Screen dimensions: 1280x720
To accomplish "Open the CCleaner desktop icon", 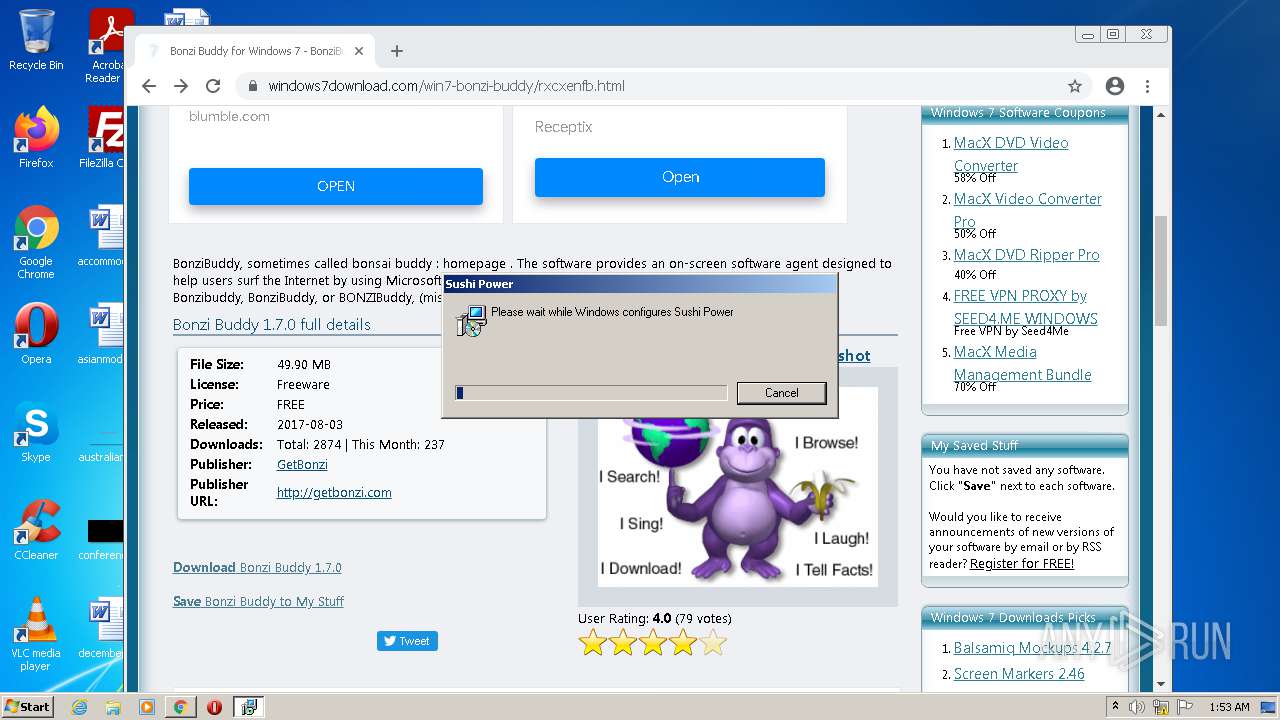I will 36,530.
